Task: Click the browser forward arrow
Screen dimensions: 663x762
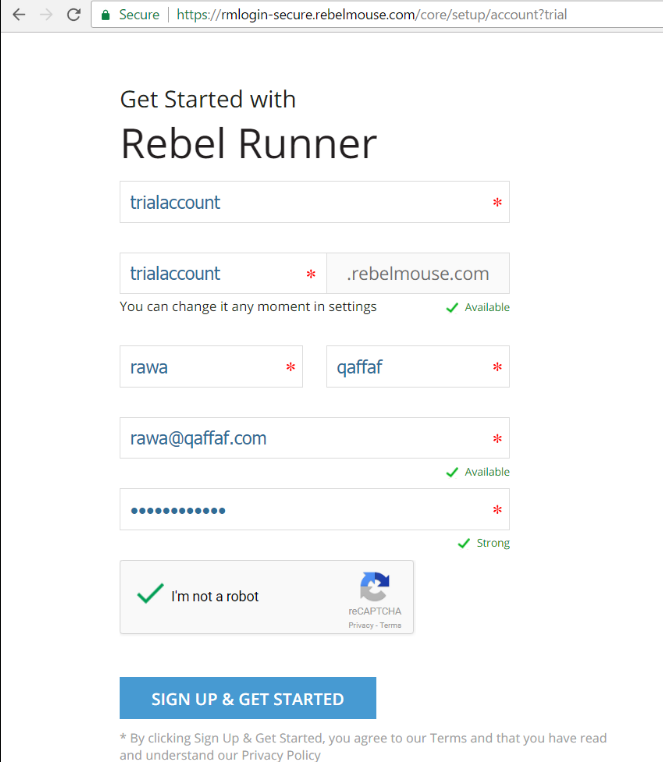Action: coord(46,15)
